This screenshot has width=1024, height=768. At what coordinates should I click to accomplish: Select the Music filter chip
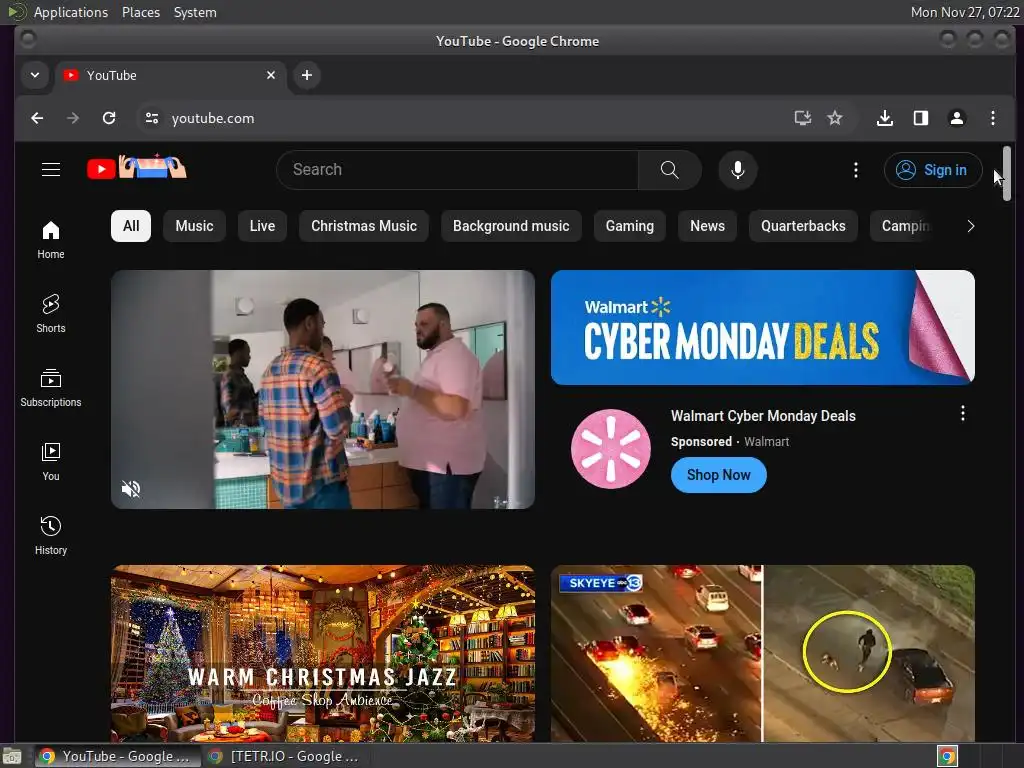point(194,226)
